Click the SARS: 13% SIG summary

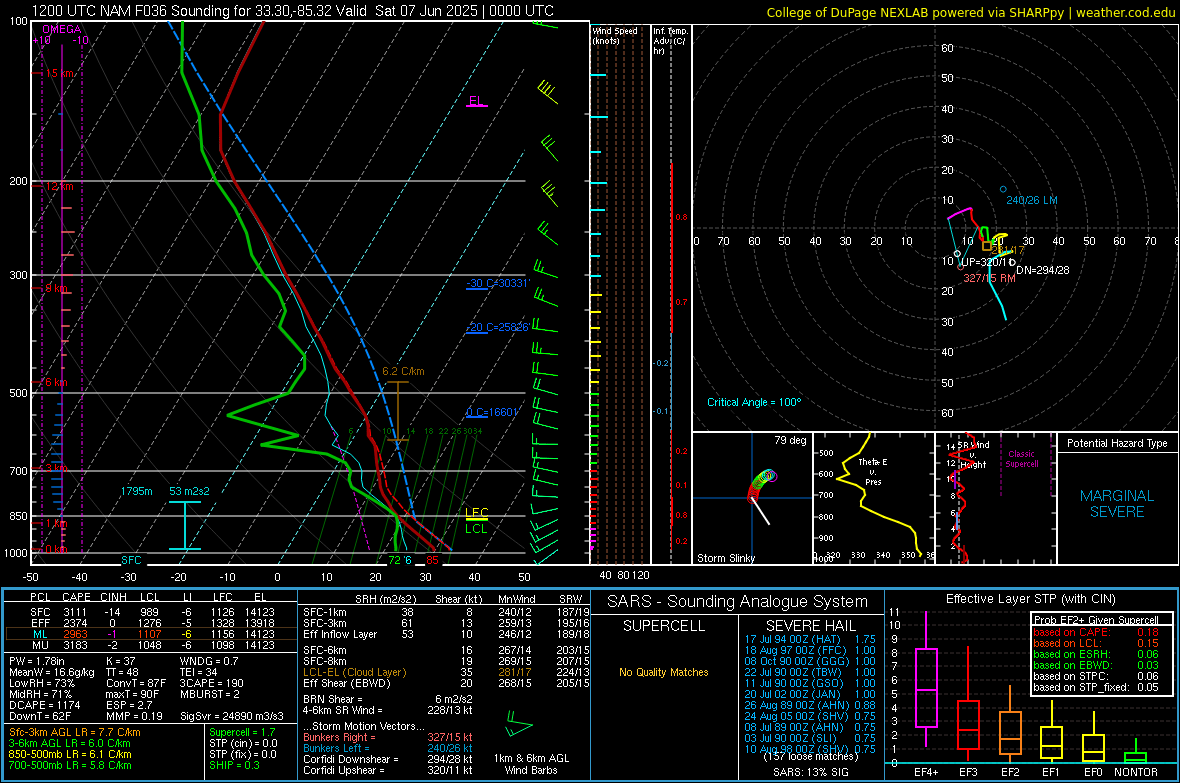[810, 772]
